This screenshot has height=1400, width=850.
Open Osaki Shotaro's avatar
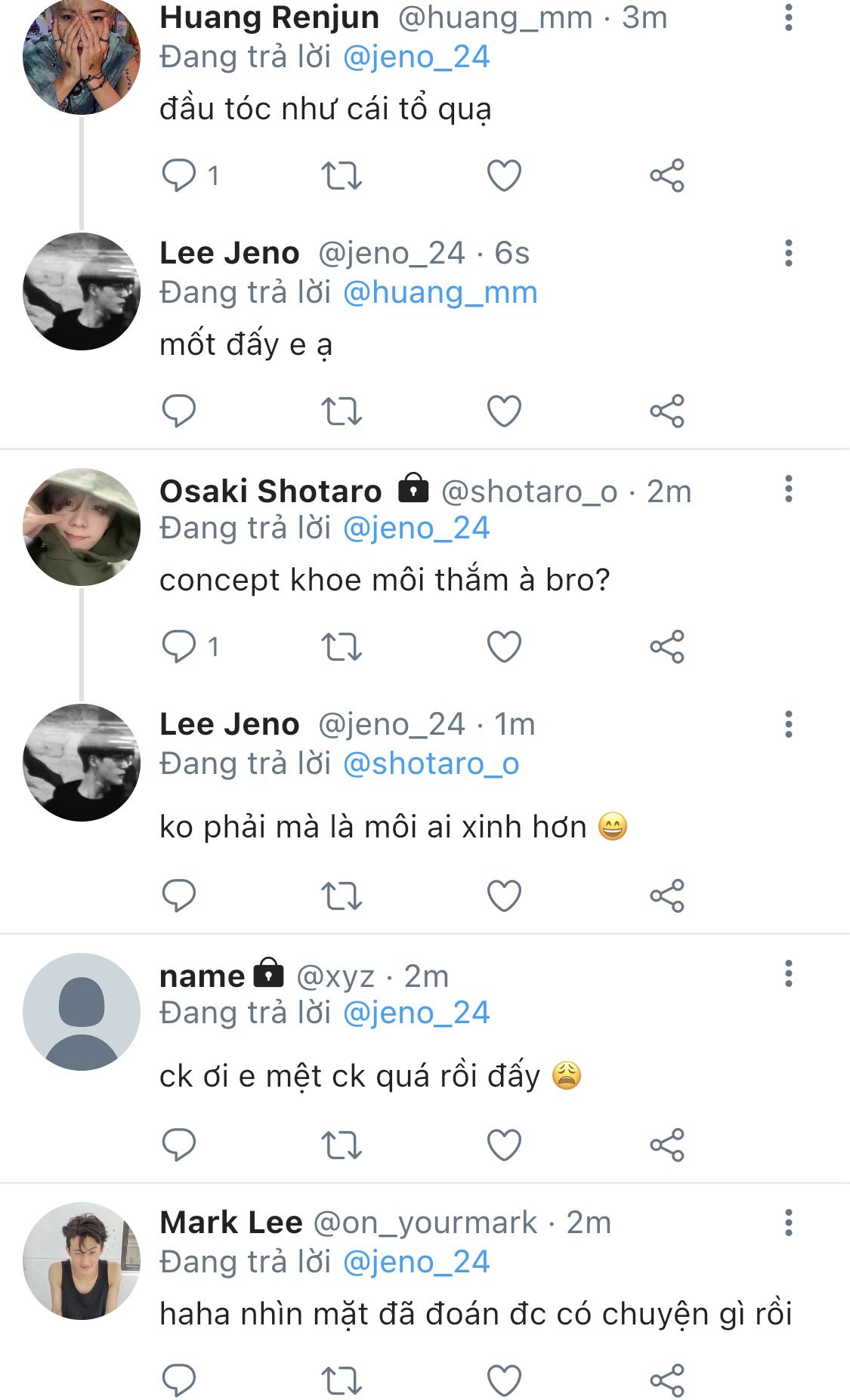82,527
